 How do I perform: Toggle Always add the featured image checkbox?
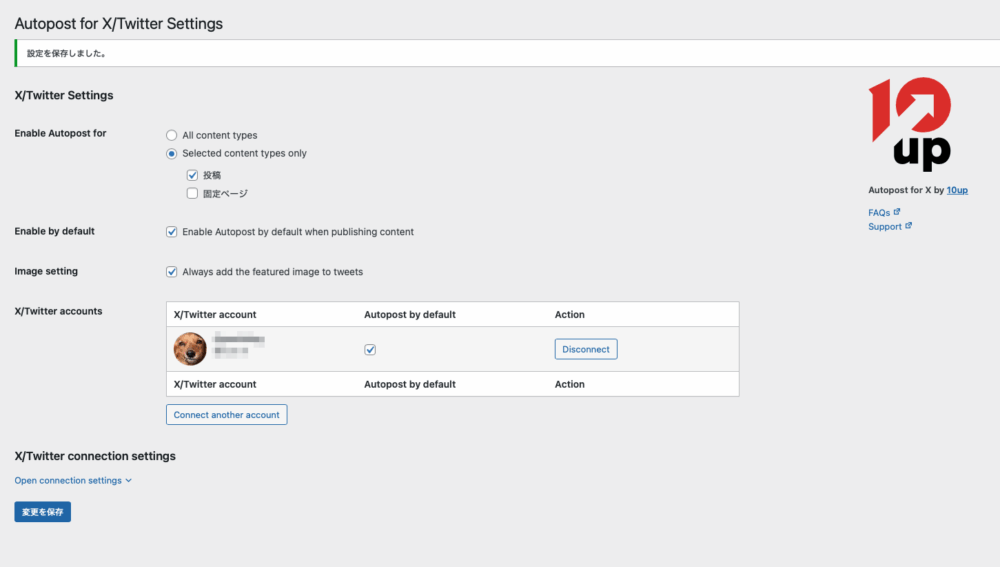[x=172, y=272]
